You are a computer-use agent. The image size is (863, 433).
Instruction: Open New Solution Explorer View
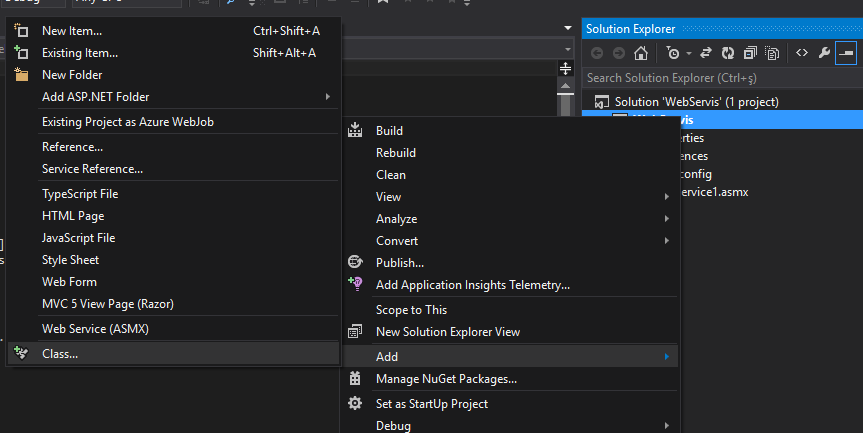point(510,332)
